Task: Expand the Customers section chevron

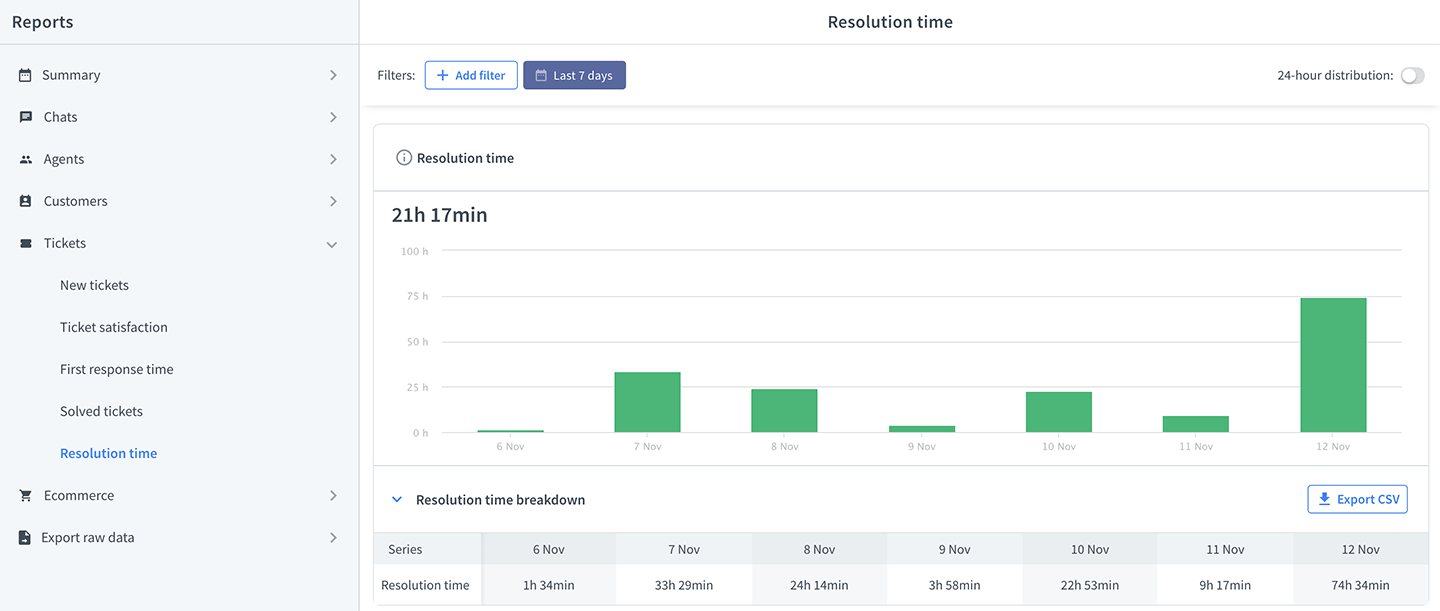Action: click(x=333, y=201)
